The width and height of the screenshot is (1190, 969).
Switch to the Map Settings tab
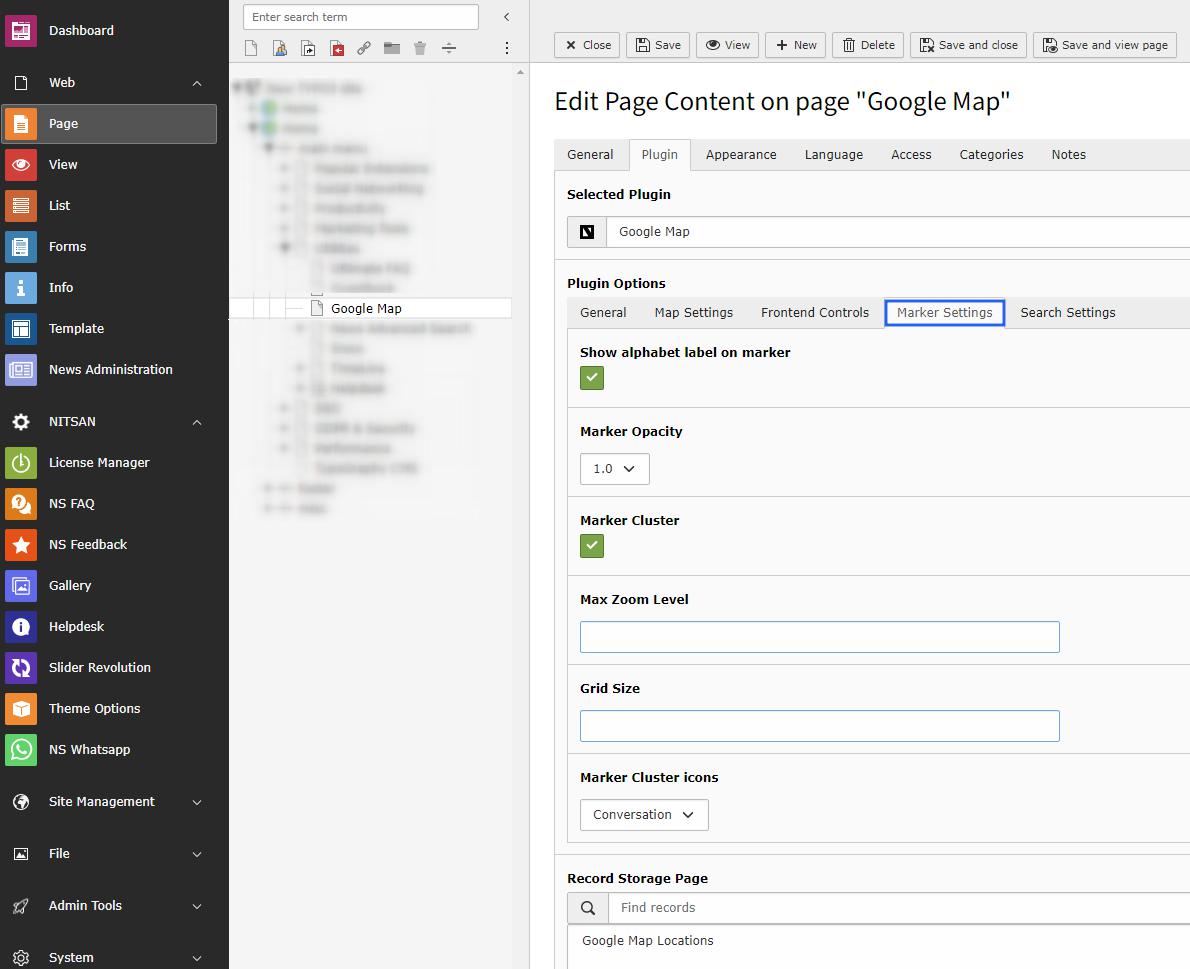click(x=694, y=313)
